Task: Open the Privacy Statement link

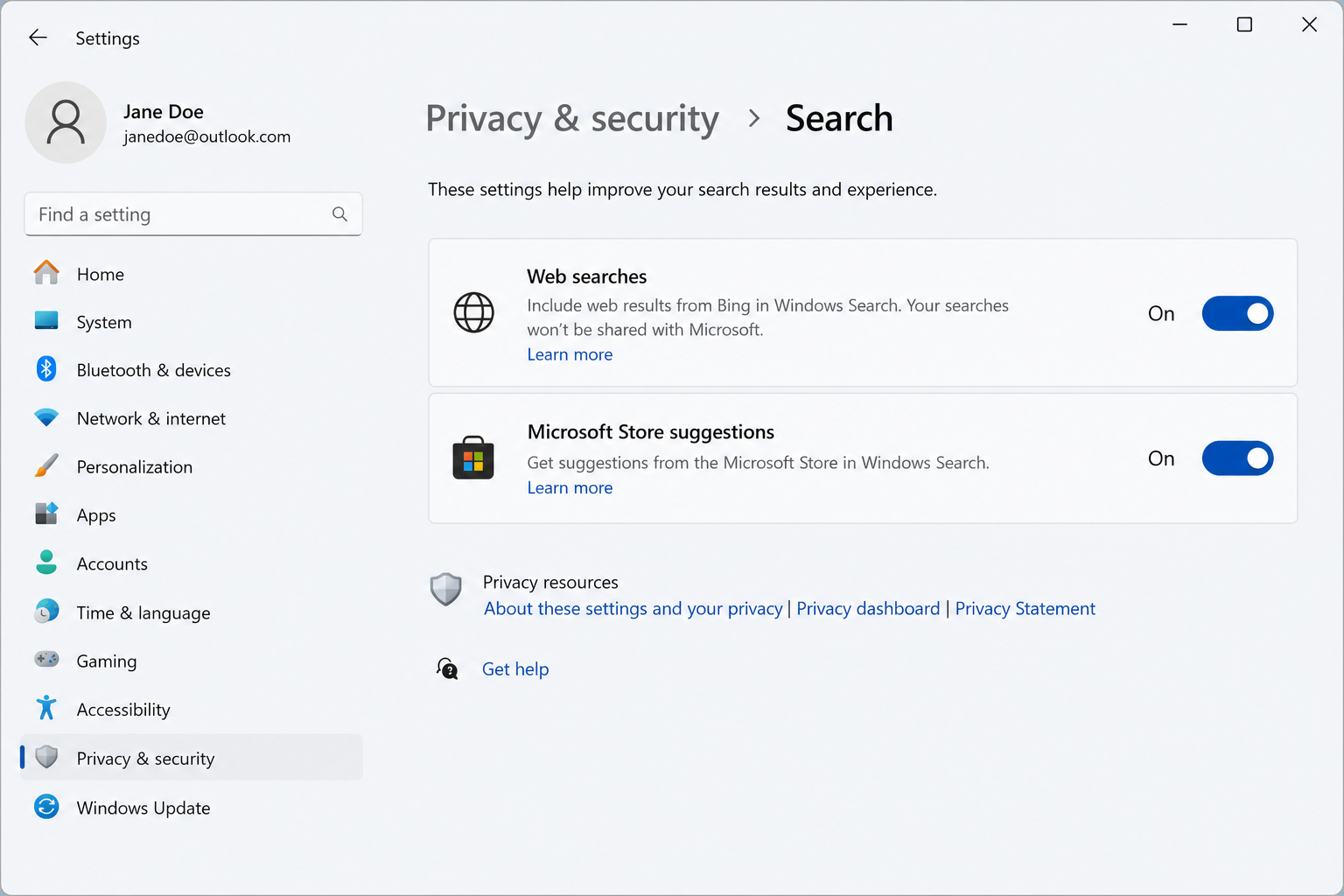Action: coord(1025,608)
